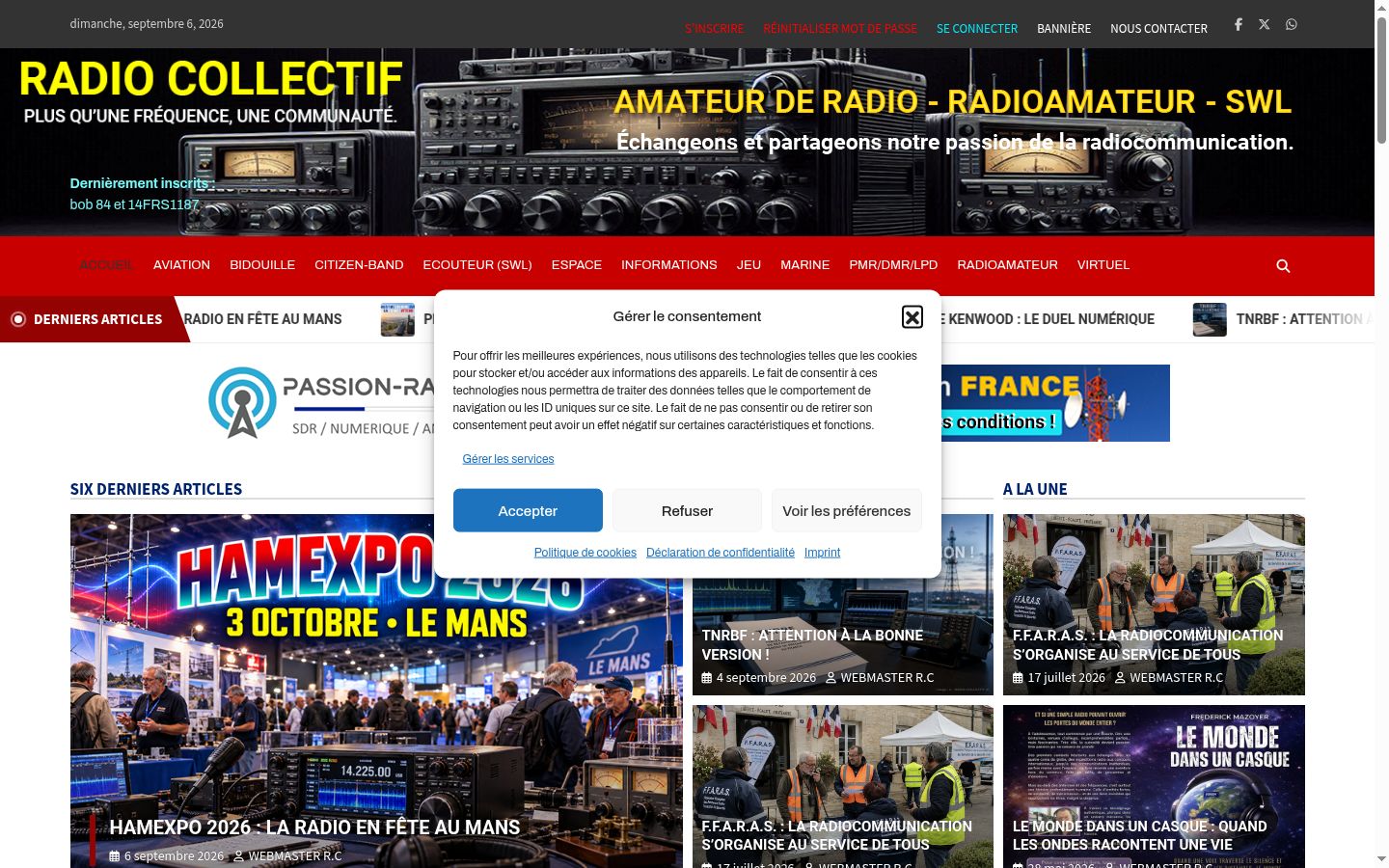The height and width of the screenshot is (868, 1389).
Task: Open ticker headline RADIO EN FÊTE AU MANS
Action: (x=262, y=319)
